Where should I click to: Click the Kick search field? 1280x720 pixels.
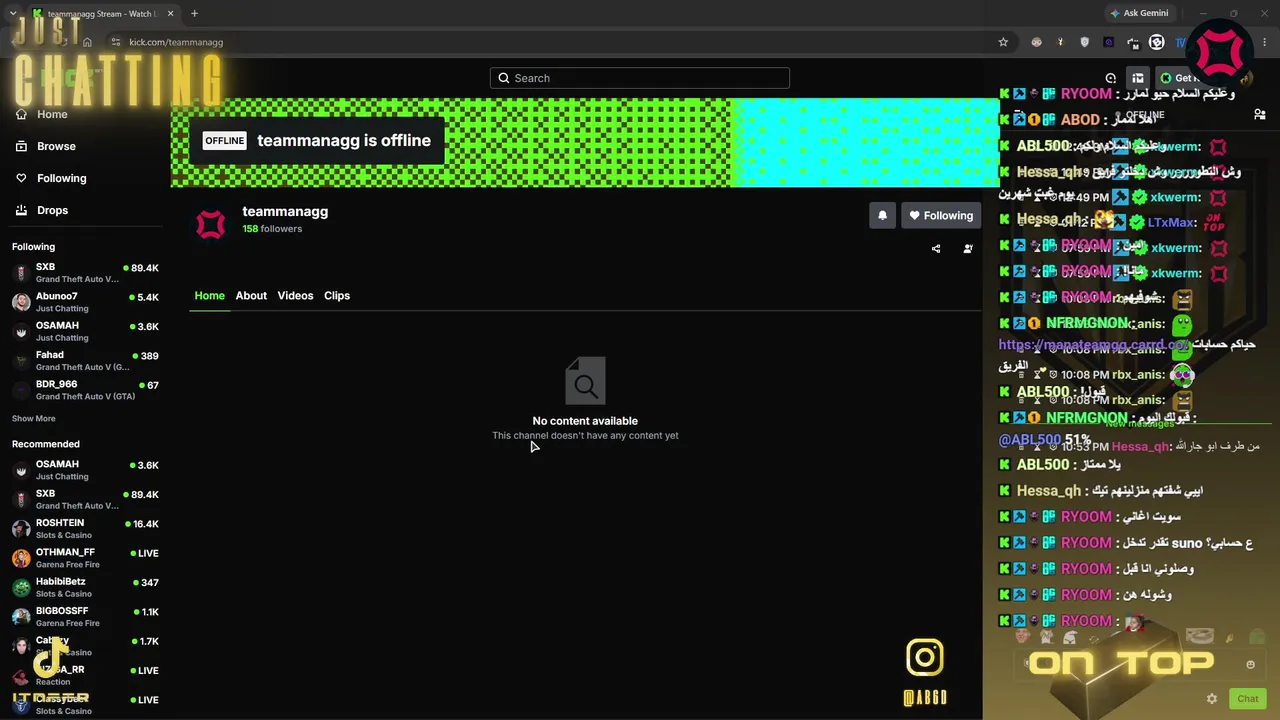click(x=640, y=78)
